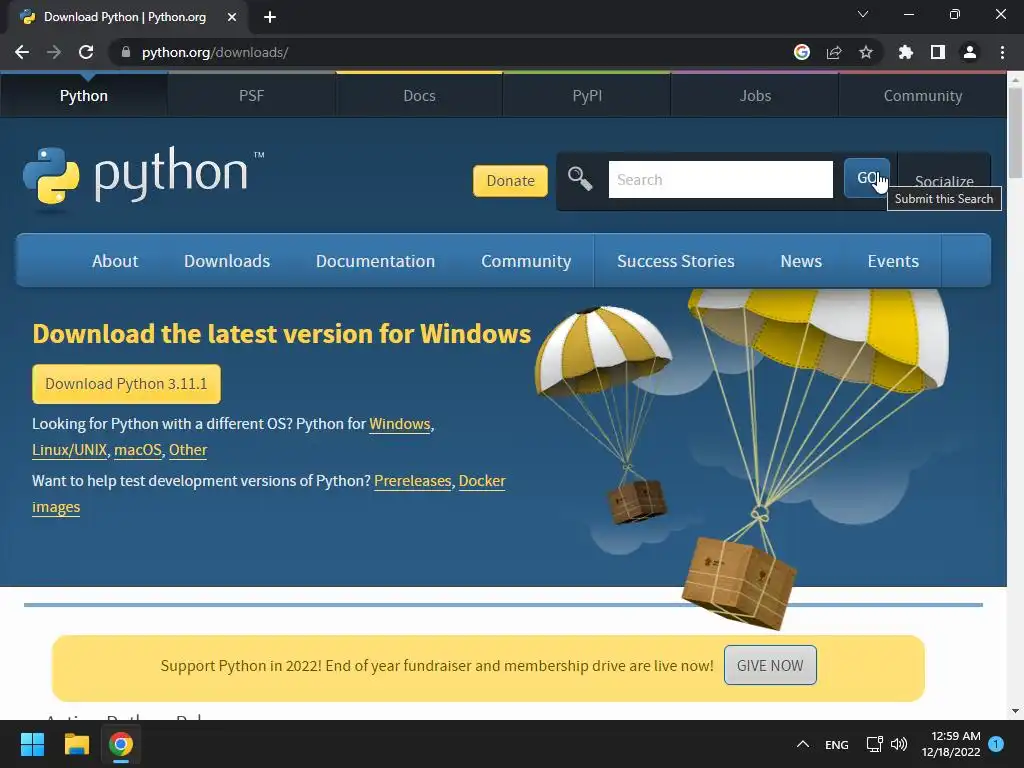
Task: Open the Community item in the blue navigation bar
Action: (x=526, y=261)
